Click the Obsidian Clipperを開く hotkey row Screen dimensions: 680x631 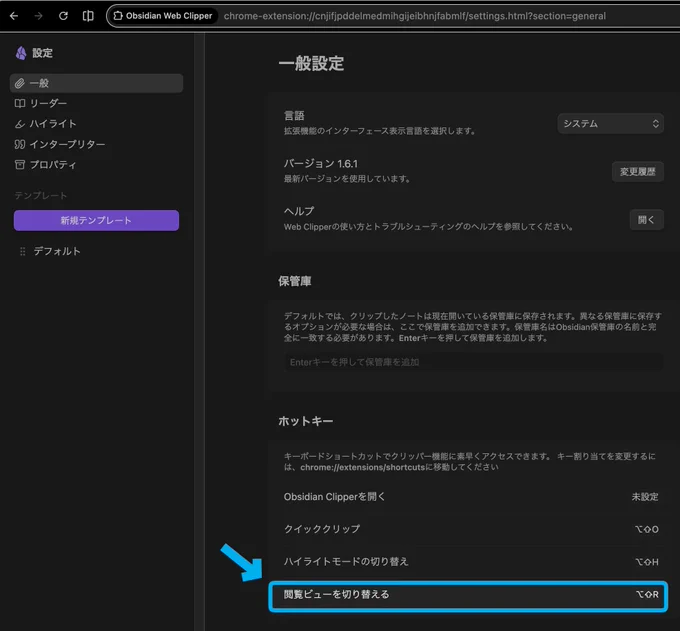tap(471, 497)
